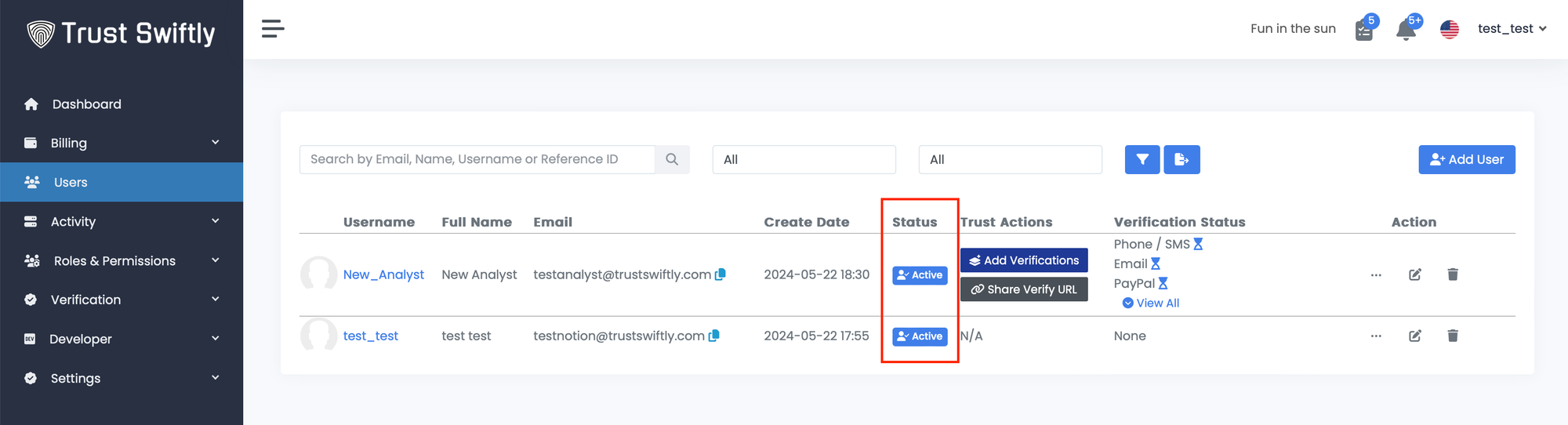This screenshot has width=1568, height=425.
Task: Open the tasks clipboard icon in header
Action: 1364,30
